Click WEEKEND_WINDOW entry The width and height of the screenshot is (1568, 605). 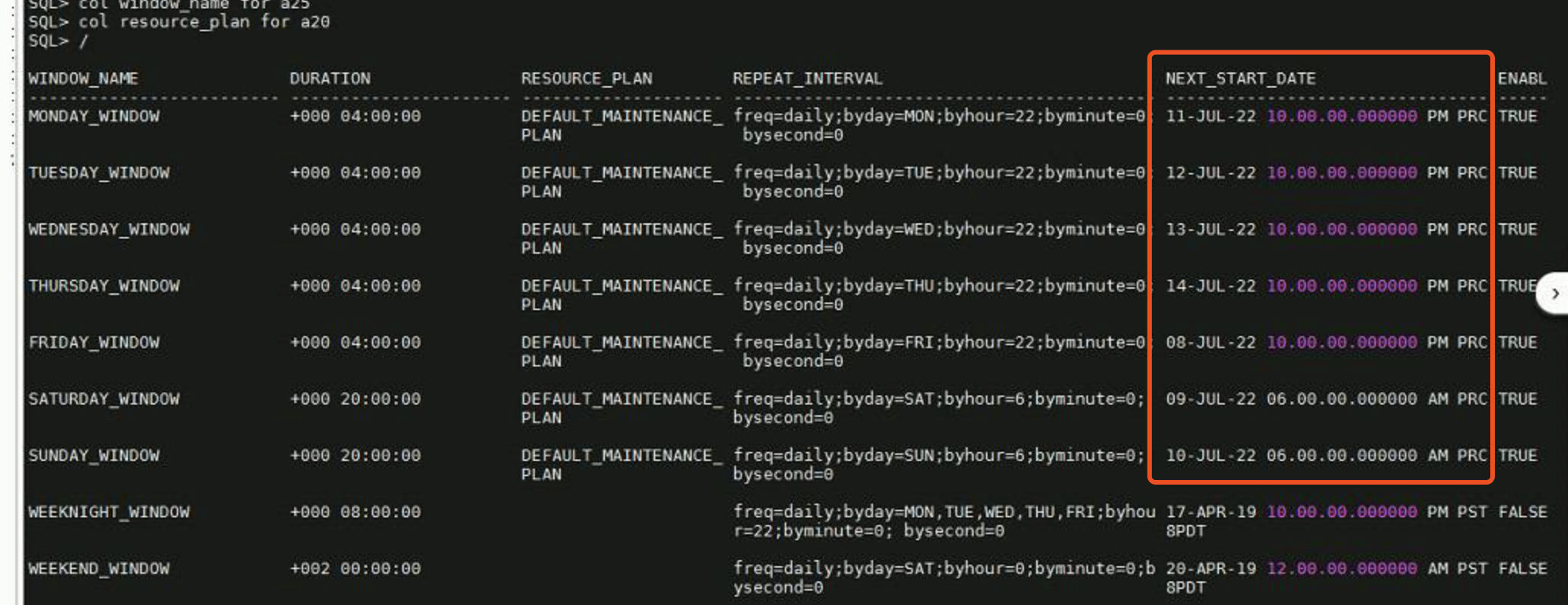99,568
